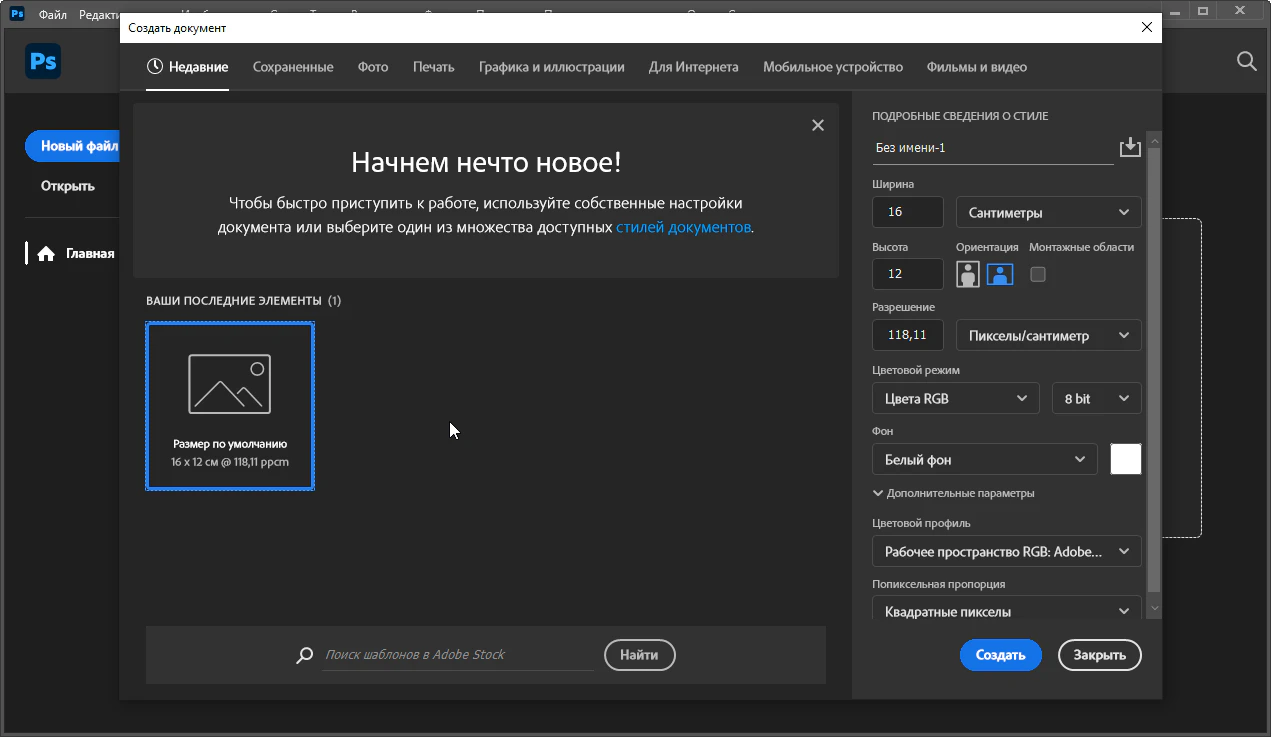
Task: Click the search magnifier icon top right
Action: [1246, 62]
